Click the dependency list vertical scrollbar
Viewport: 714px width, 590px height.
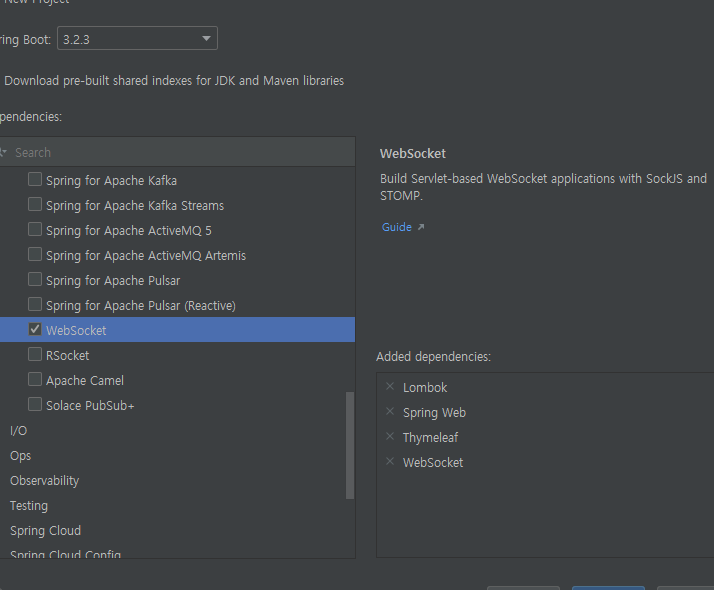coord(350,445)
